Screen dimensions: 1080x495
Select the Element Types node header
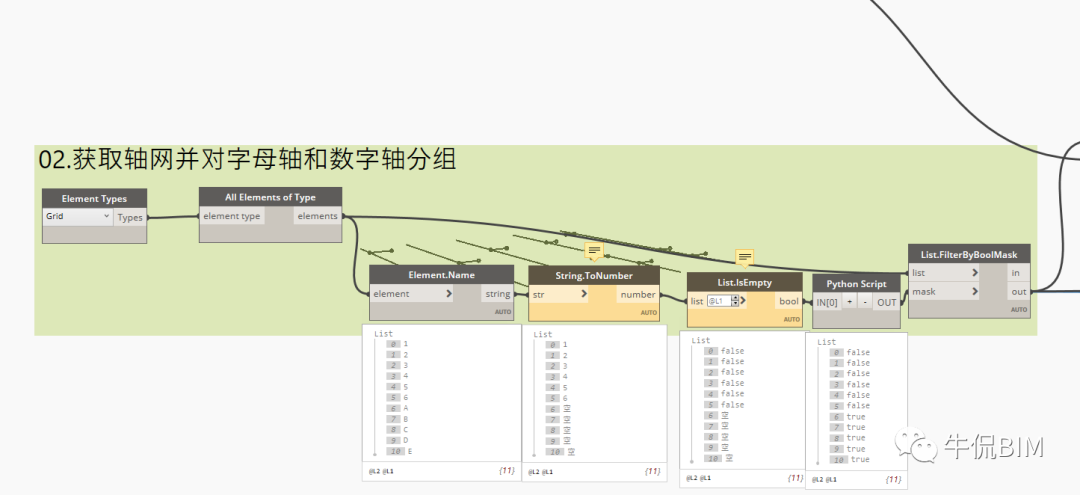point(94,198)
